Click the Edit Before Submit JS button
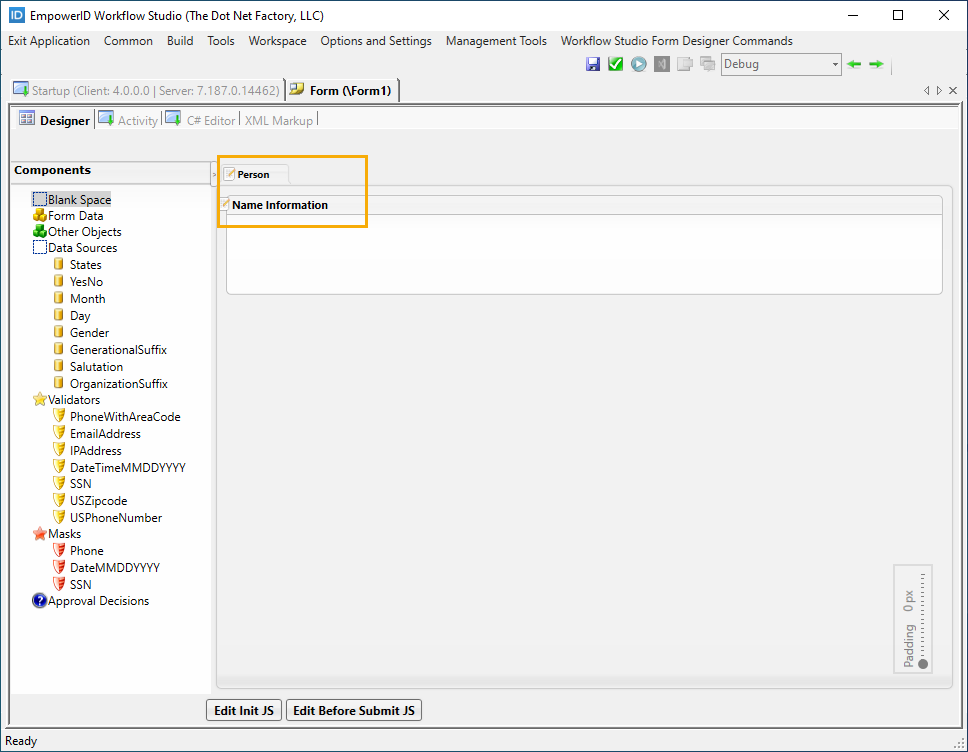 click(354, 711)
